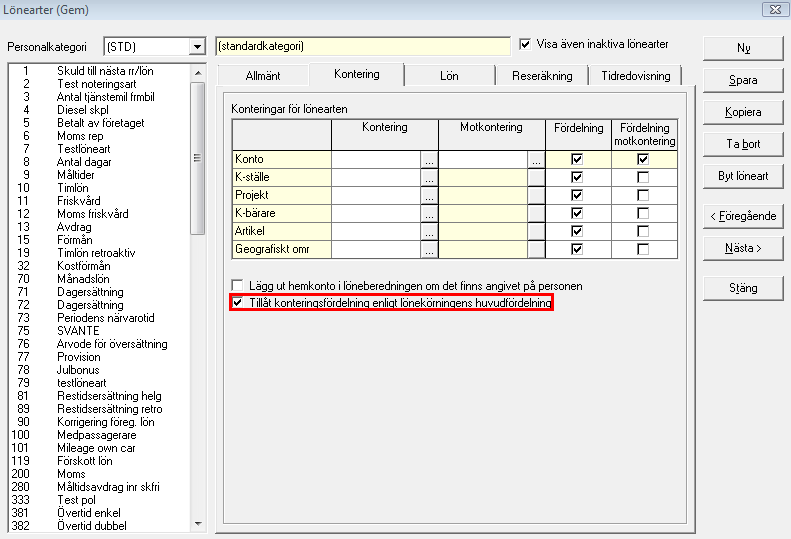
Task: Uncheck Fördelning for K-bärare row
Action: tap(577, 213)
